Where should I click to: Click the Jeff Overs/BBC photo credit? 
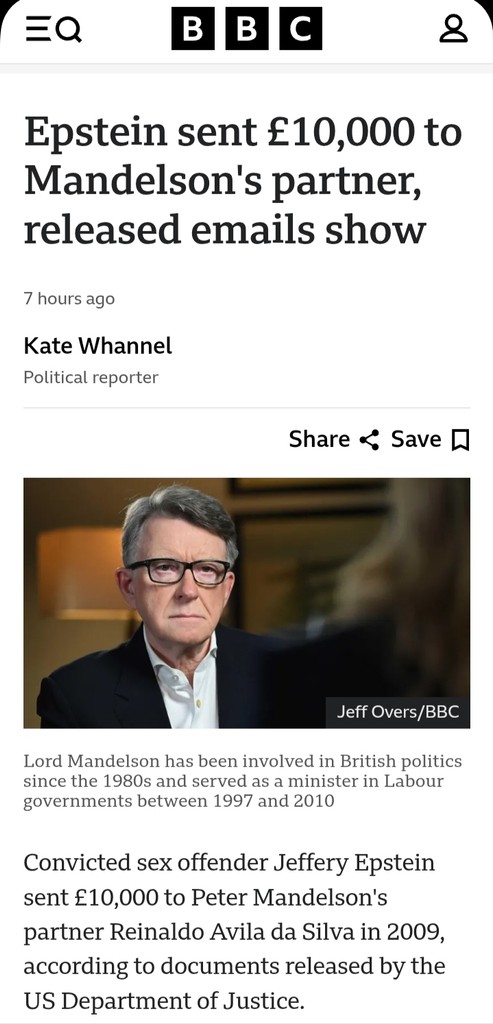pos(398,712)
